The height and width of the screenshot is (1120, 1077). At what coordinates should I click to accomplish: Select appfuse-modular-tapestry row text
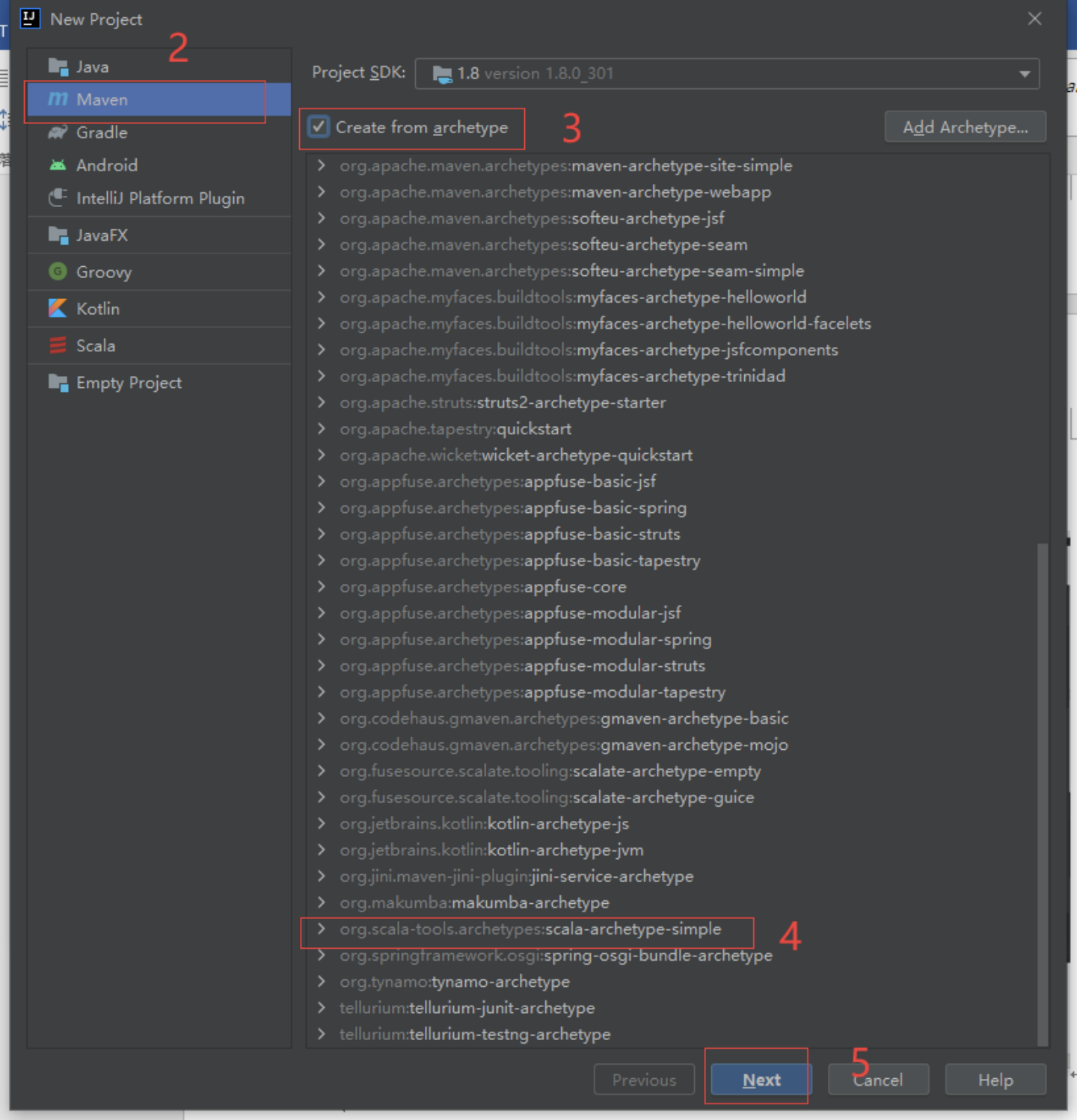point(533,692)
